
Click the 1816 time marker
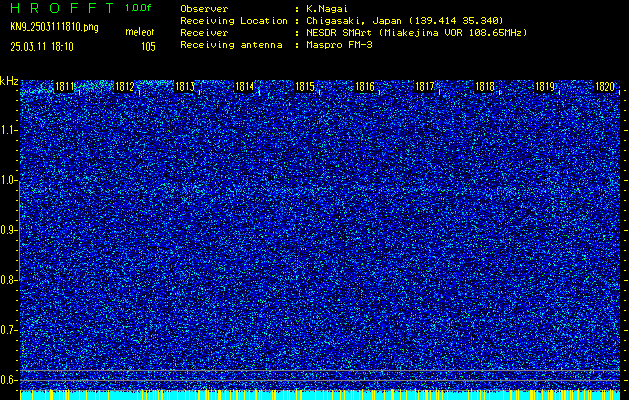tap(365, 87)
